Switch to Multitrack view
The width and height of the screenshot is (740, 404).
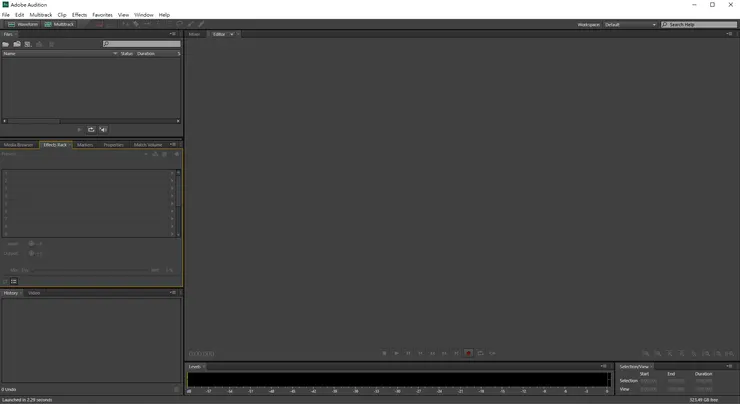(x=59, y=24)
